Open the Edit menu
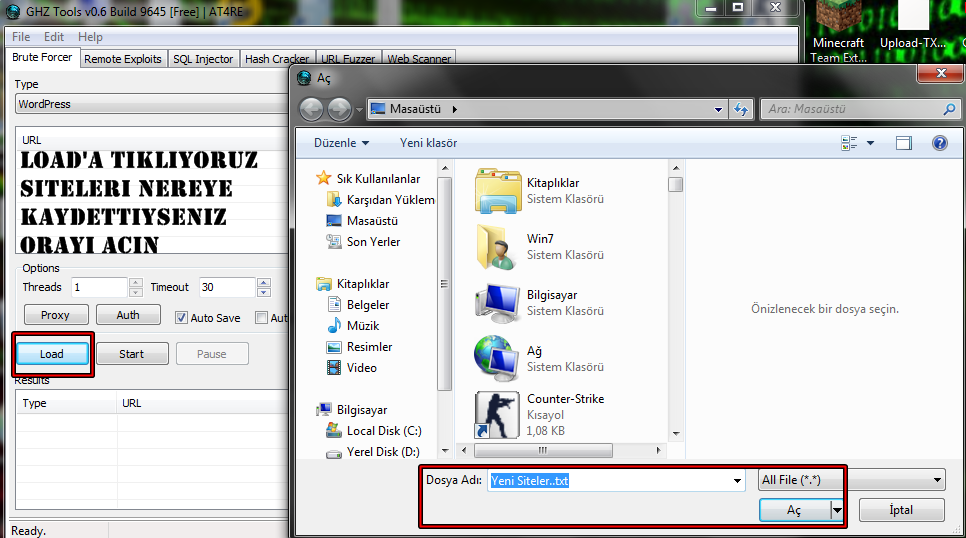The width and height of the screenshot is (966, 538). [54, 37]
